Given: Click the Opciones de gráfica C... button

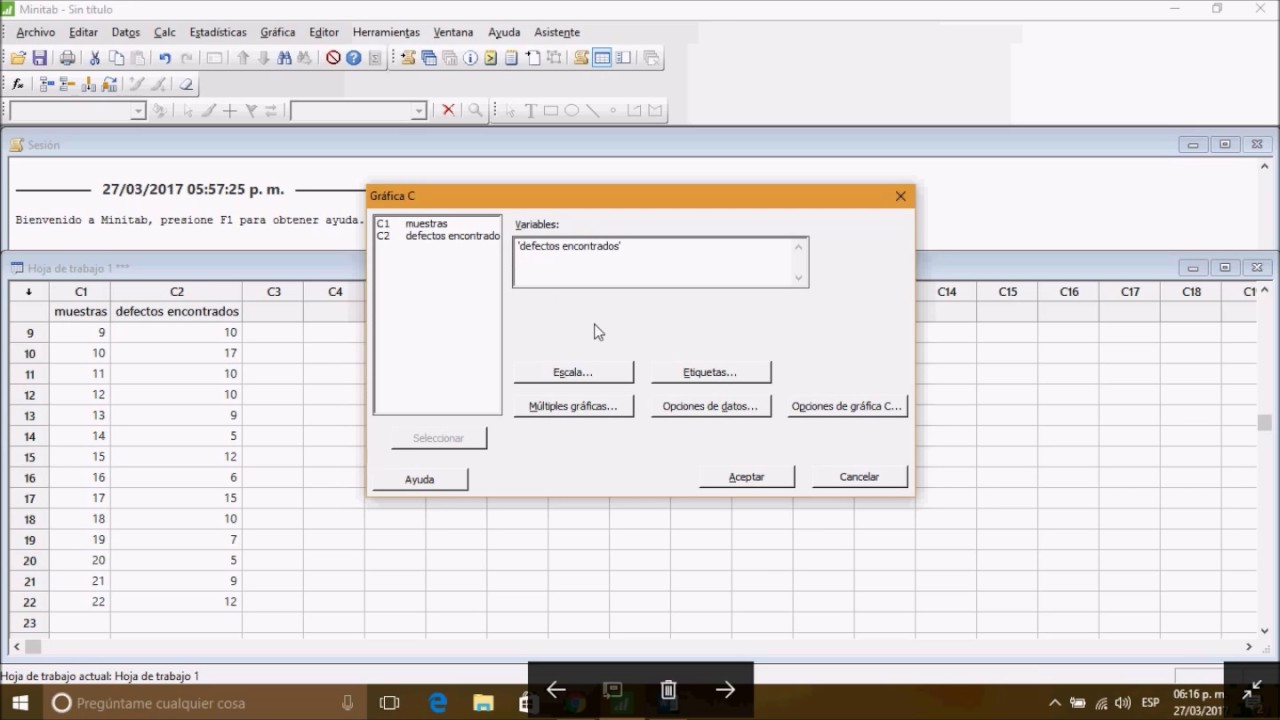Looking at the screenshot, I should click(847, 406).
